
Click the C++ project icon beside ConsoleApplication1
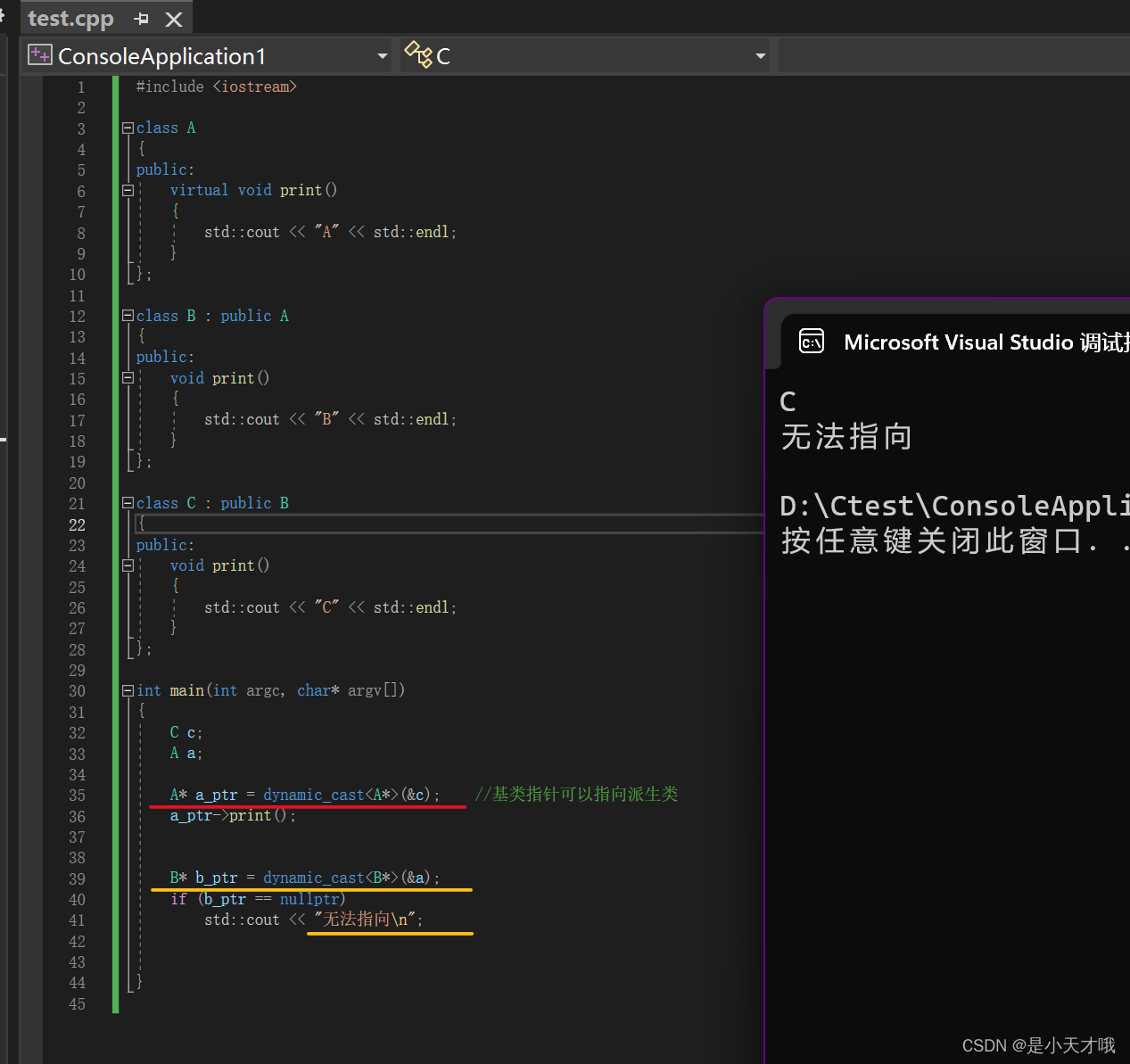point(39,54)
